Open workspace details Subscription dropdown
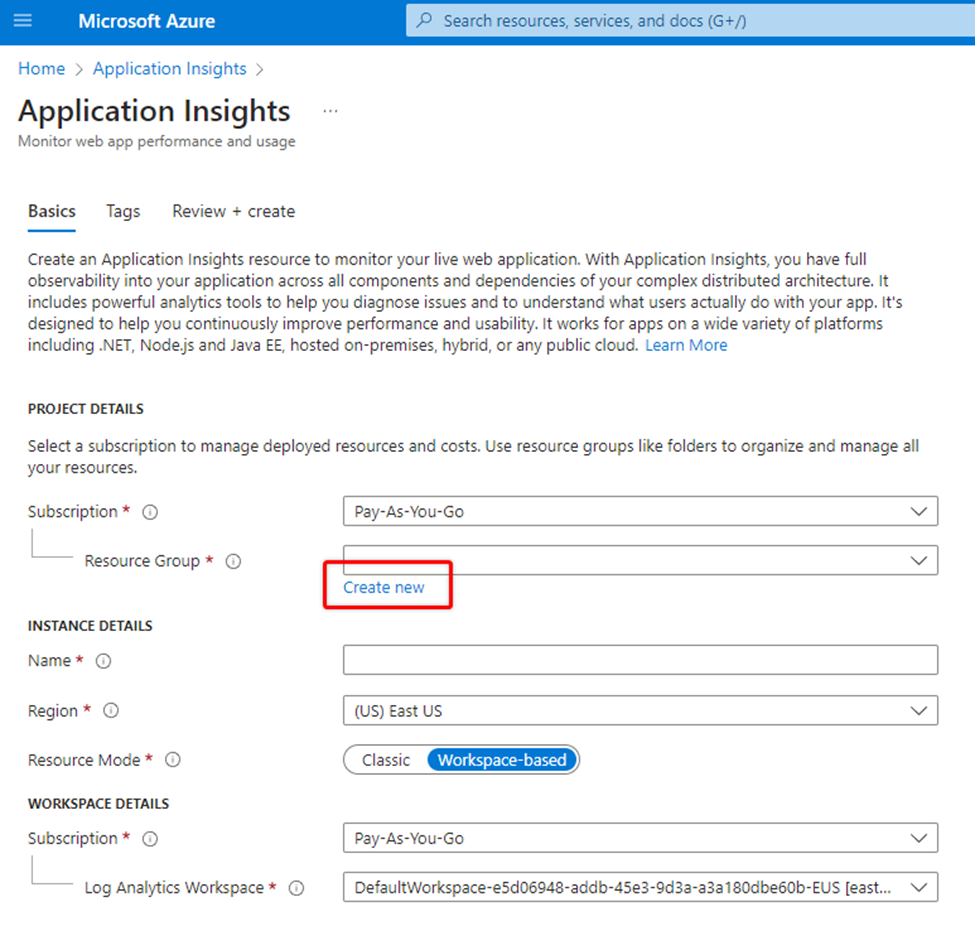975x926 pixels. pyautogui.click(x=640, y=838)
